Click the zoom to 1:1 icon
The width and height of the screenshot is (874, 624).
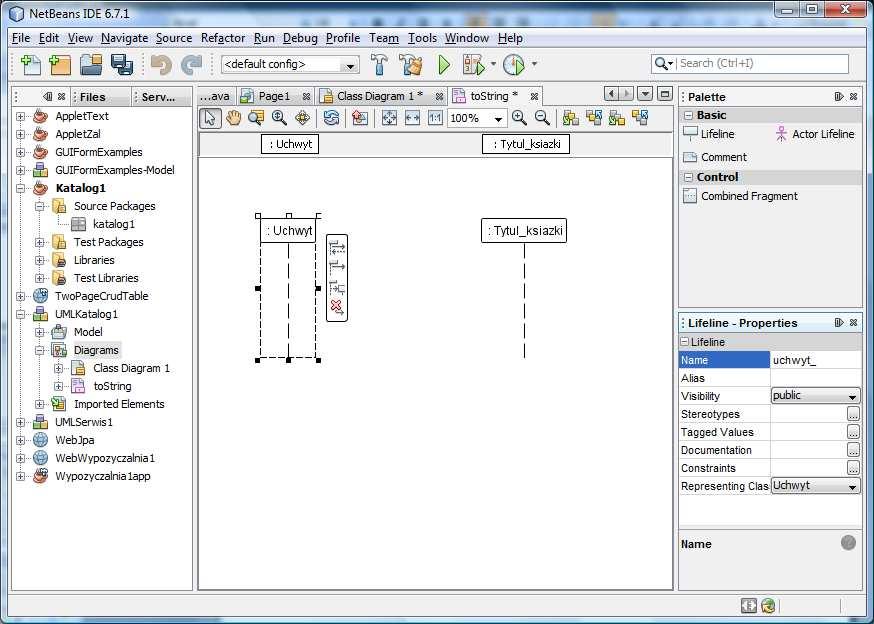pyautogui.click(x=435, y=118)
